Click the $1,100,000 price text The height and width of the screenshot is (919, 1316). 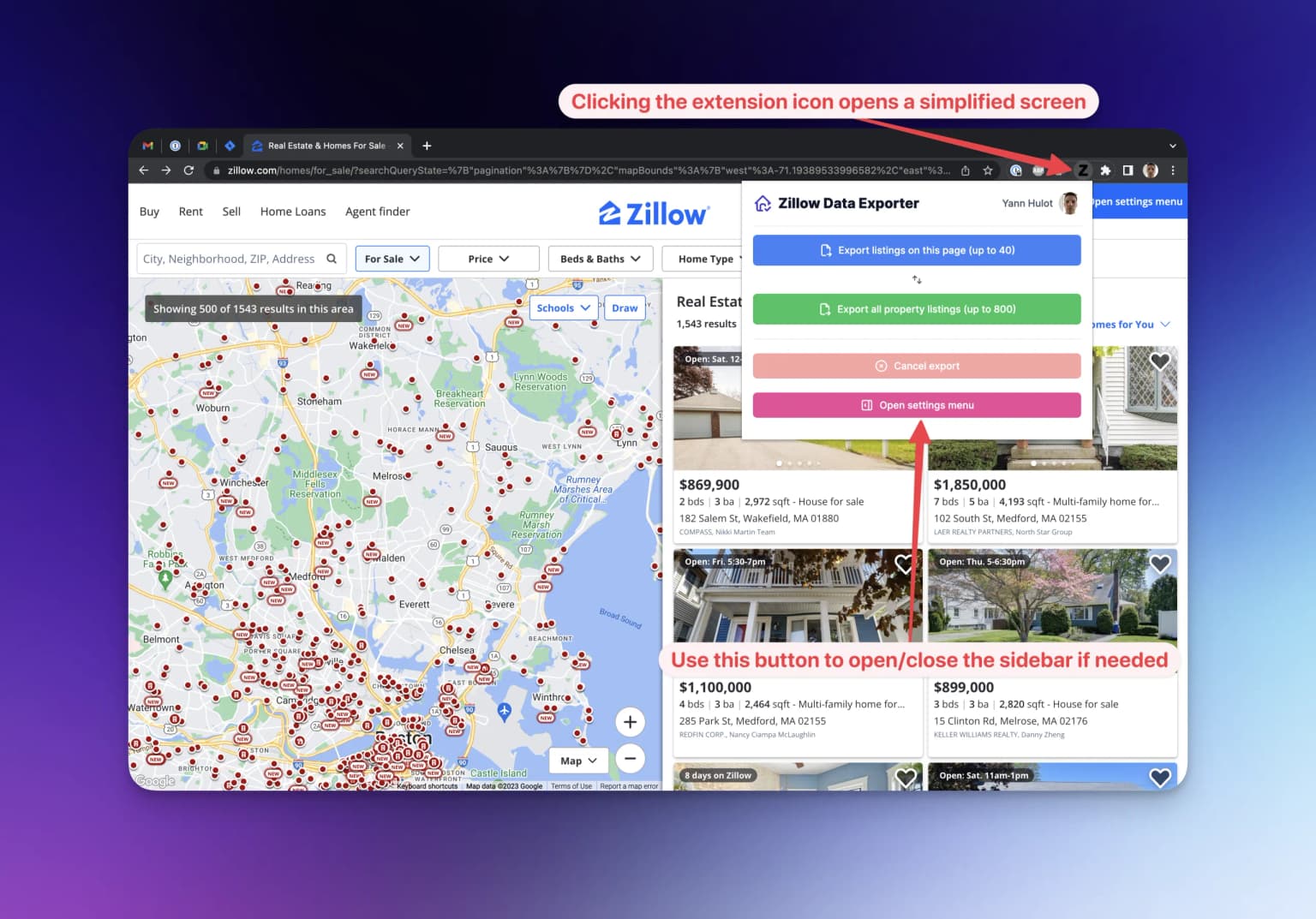click(x=715, y=688)
